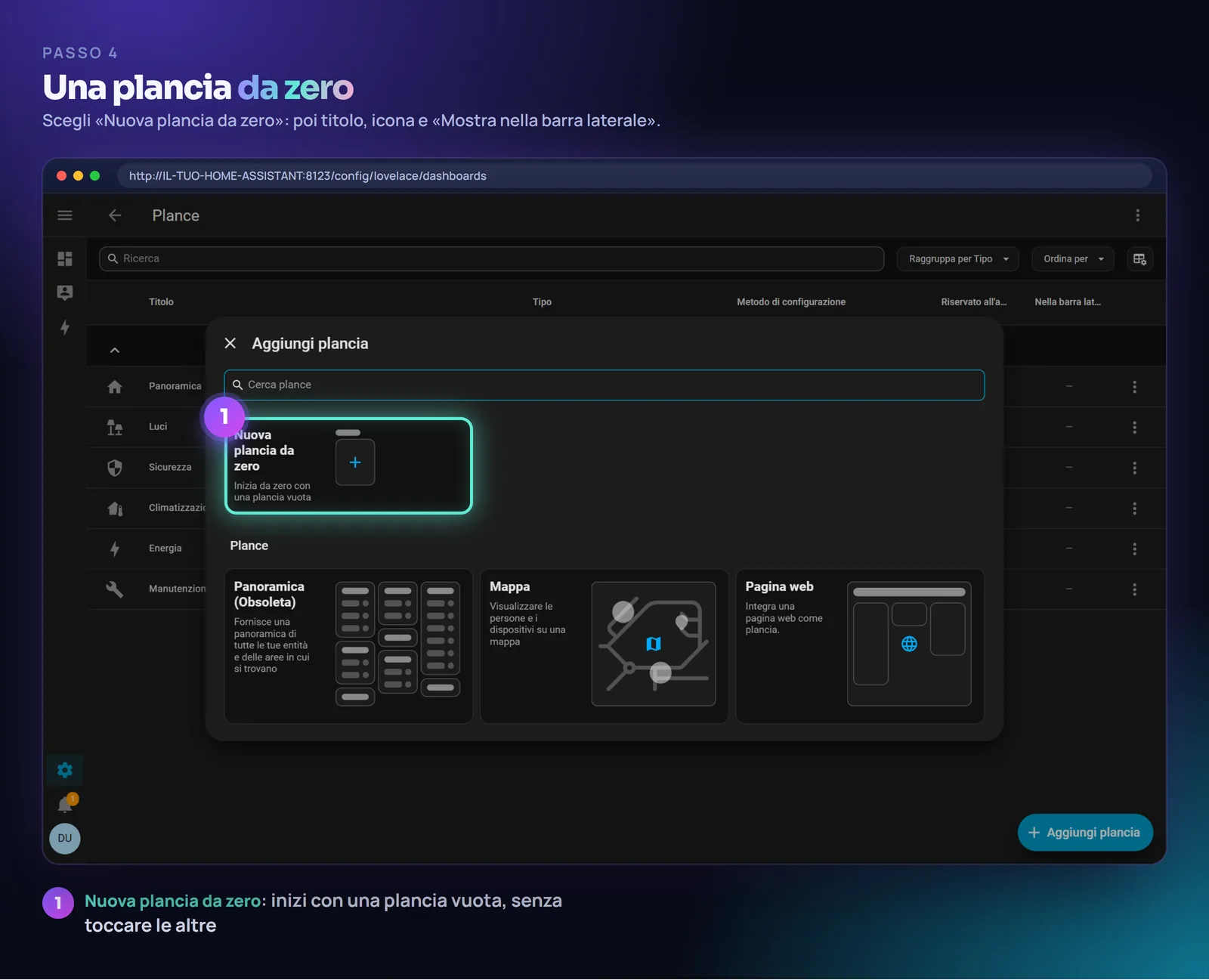This screenshot has width=1209, height=980.
Task: Focus the Ricerca search field
Action: (491, 258)
